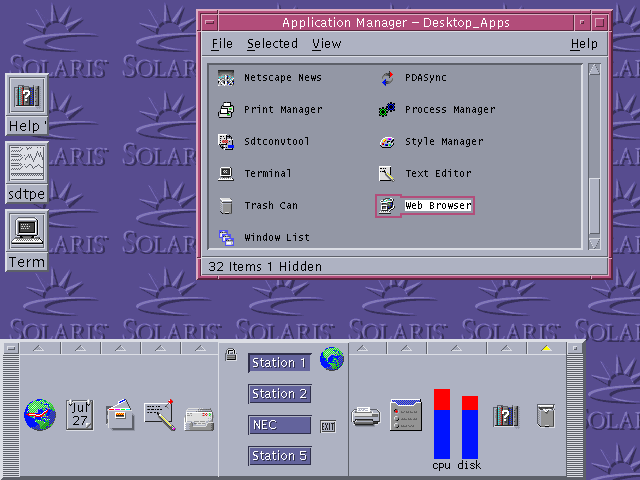Click the cpu usage meter bar
Image resolution: width=640 pixels, height=480 pixels.
442,424
